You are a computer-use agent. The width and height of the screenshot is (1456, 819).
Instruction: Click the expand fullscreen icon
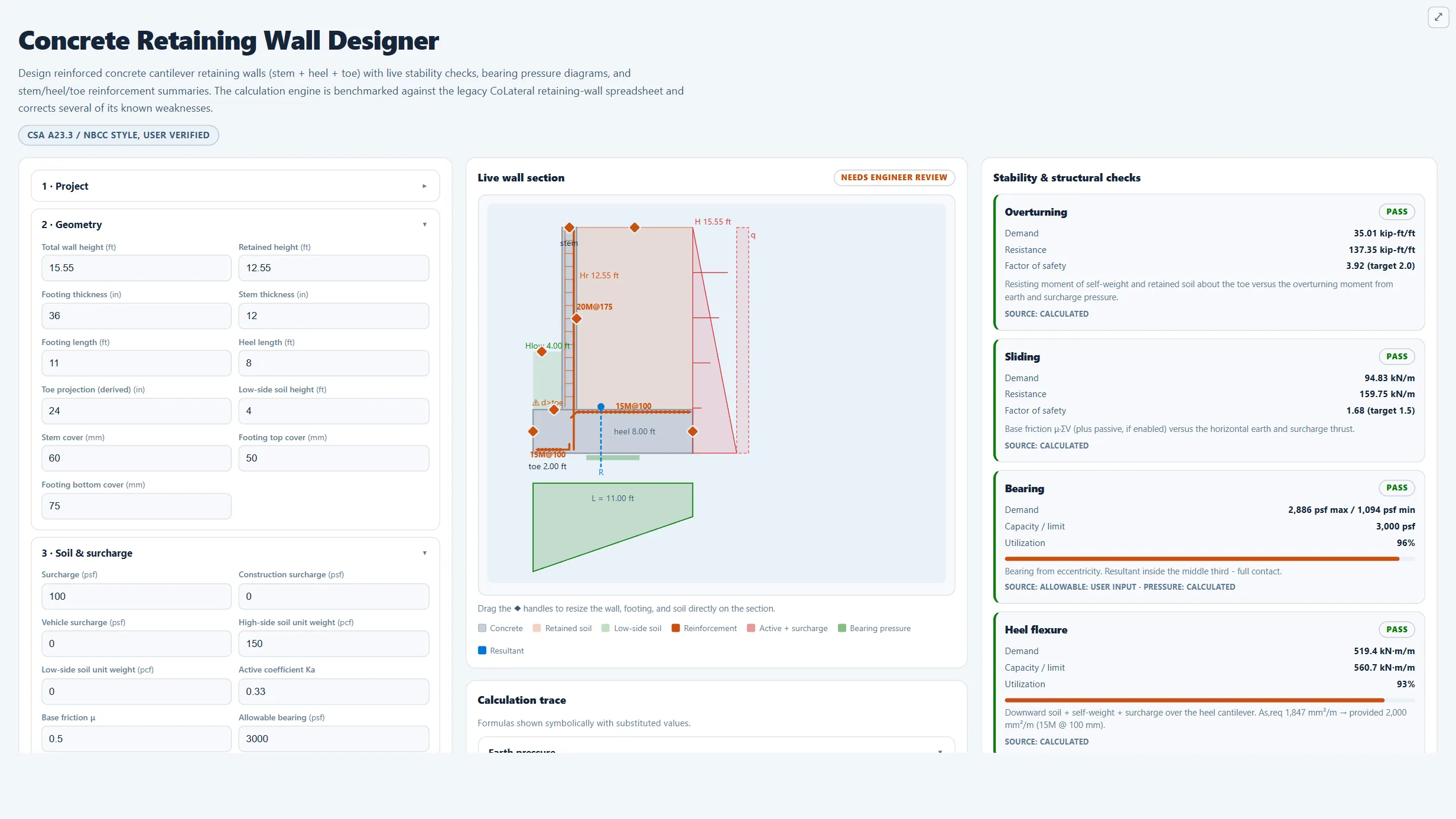(x=1438, y=17)
